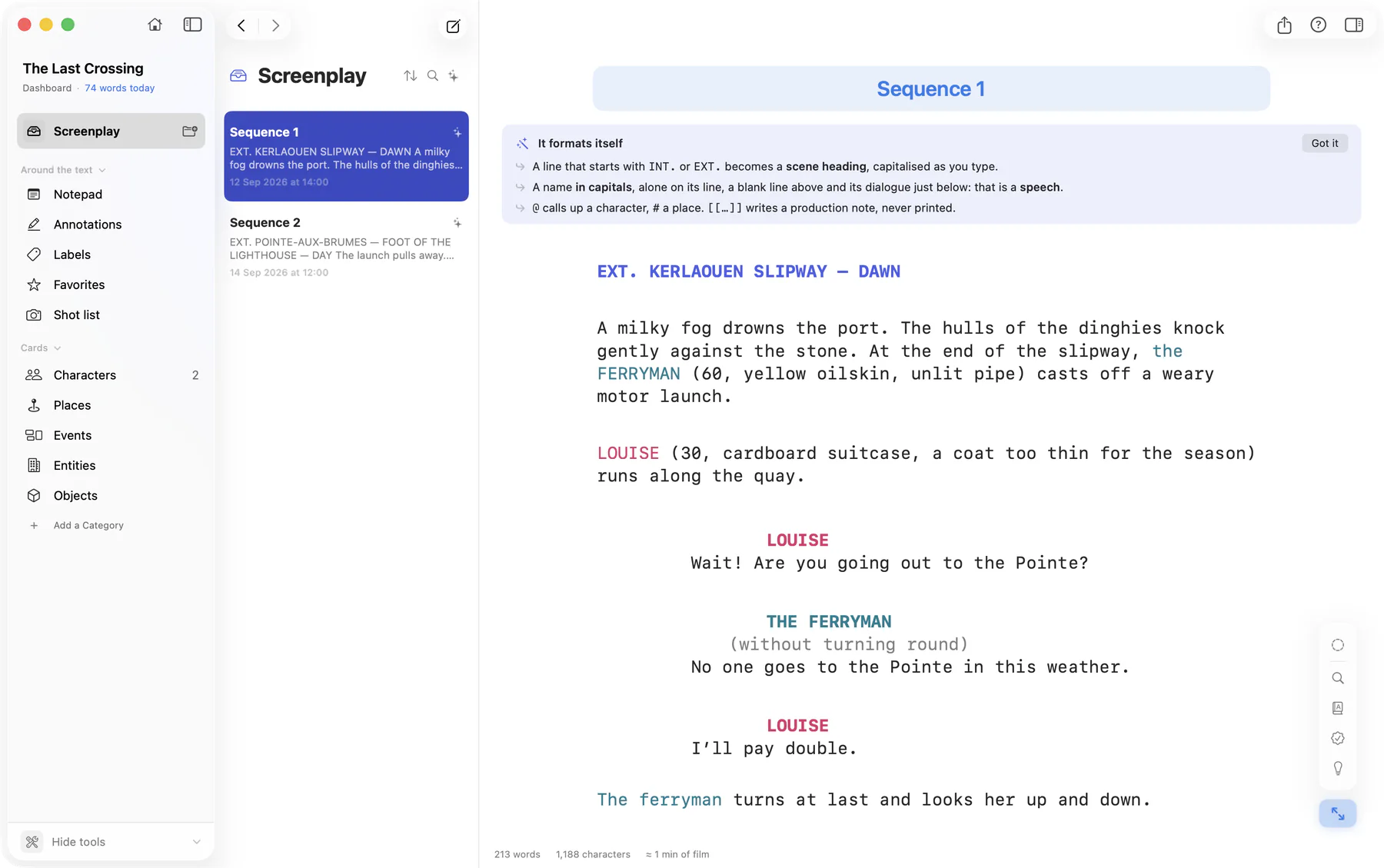
Task: Open the Events cards
Action: click(x=111, y=435)
